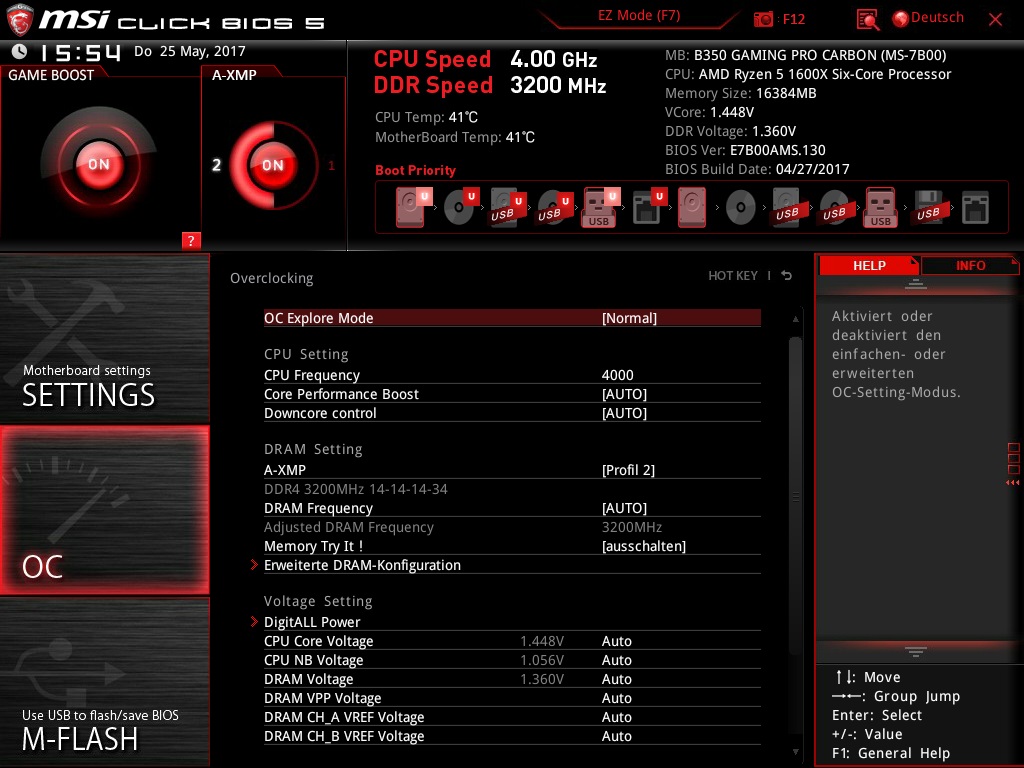This screenshot has height=768, width=1024.
Task: Click the top grip handle of help panel
Action: [x=916, y=284]
